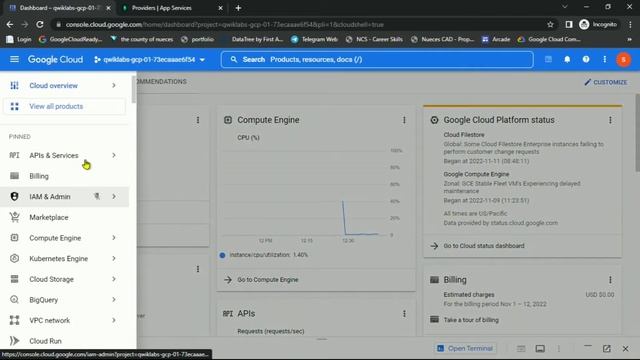Select IAM & Admin in sidebar

[x=50, y=197]
